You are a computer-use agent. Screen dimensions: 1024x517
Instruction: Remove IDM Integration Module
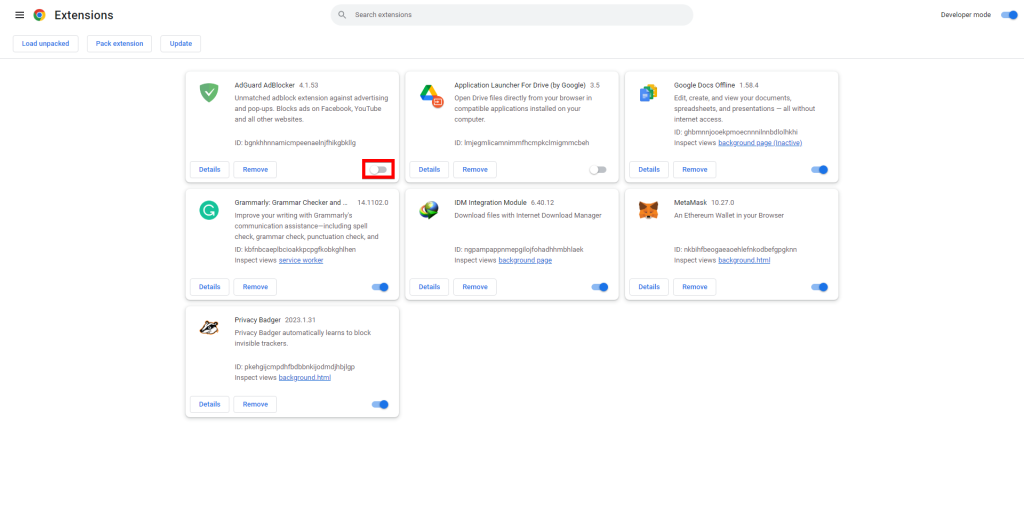(x=475, y=287)
